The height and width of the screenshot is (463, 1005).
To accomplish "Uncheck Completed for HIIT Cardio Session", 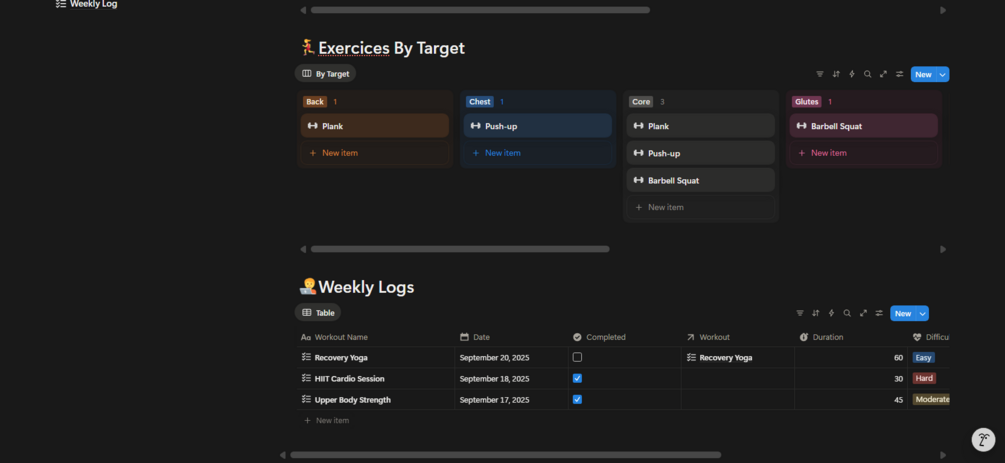I will [x=577, y=378].
